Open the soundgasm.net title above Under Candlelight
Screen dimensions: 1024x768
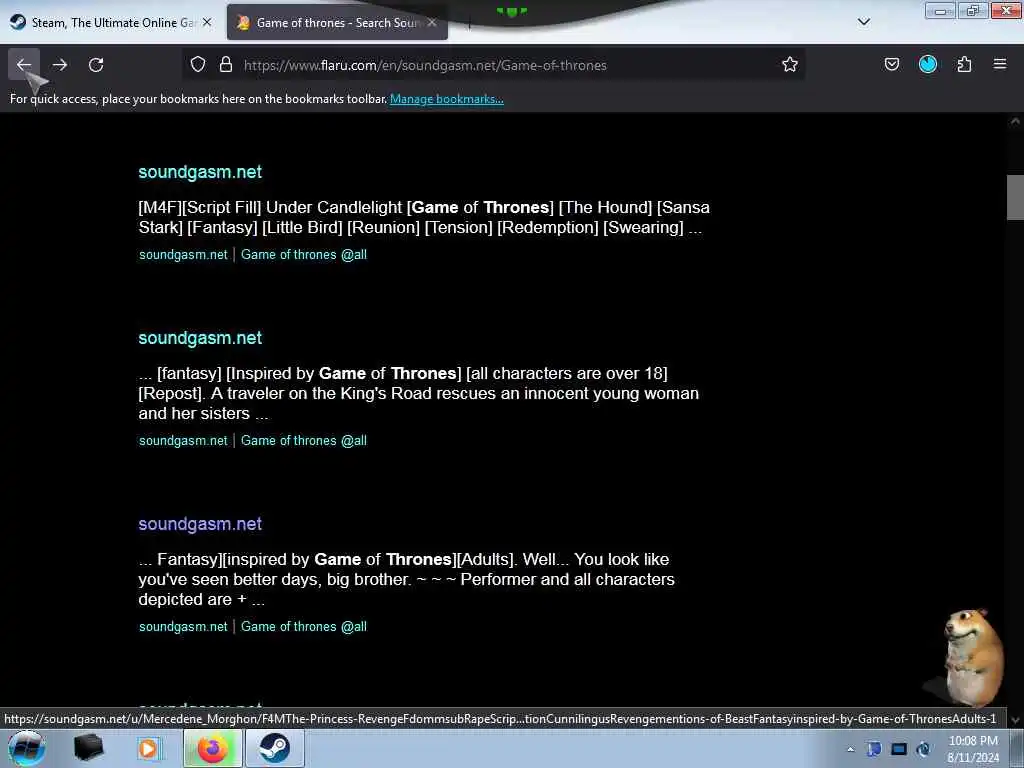click(200, 172)
